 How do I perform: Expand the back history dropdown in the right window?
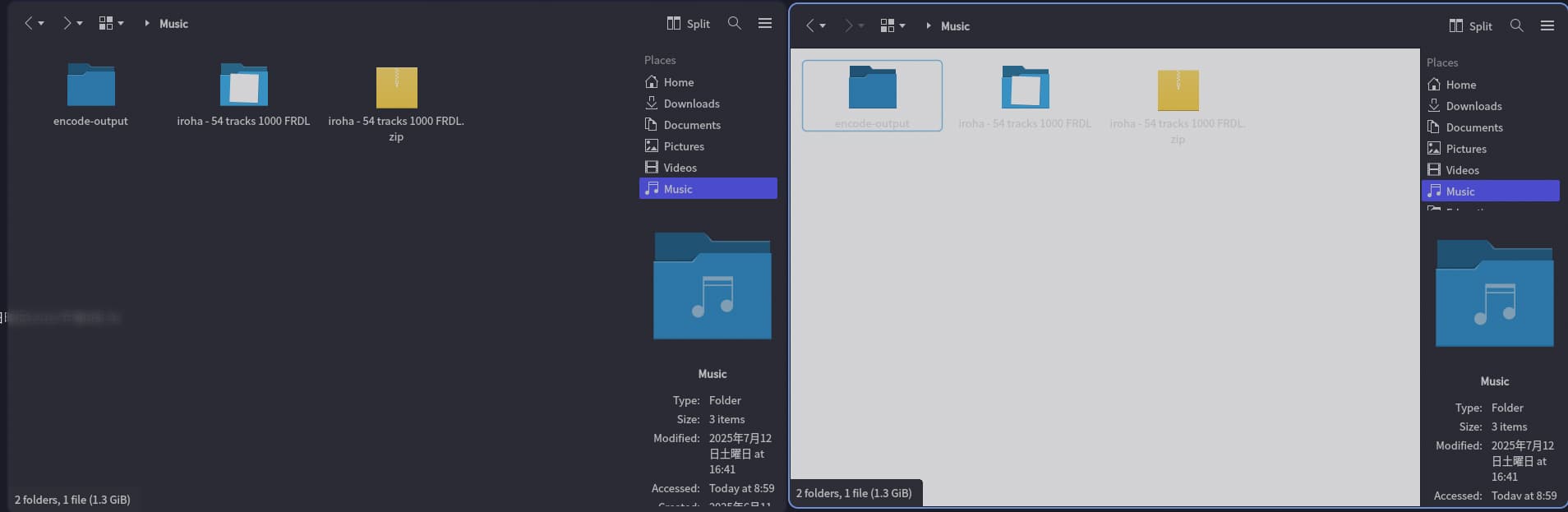pos(823,26)
